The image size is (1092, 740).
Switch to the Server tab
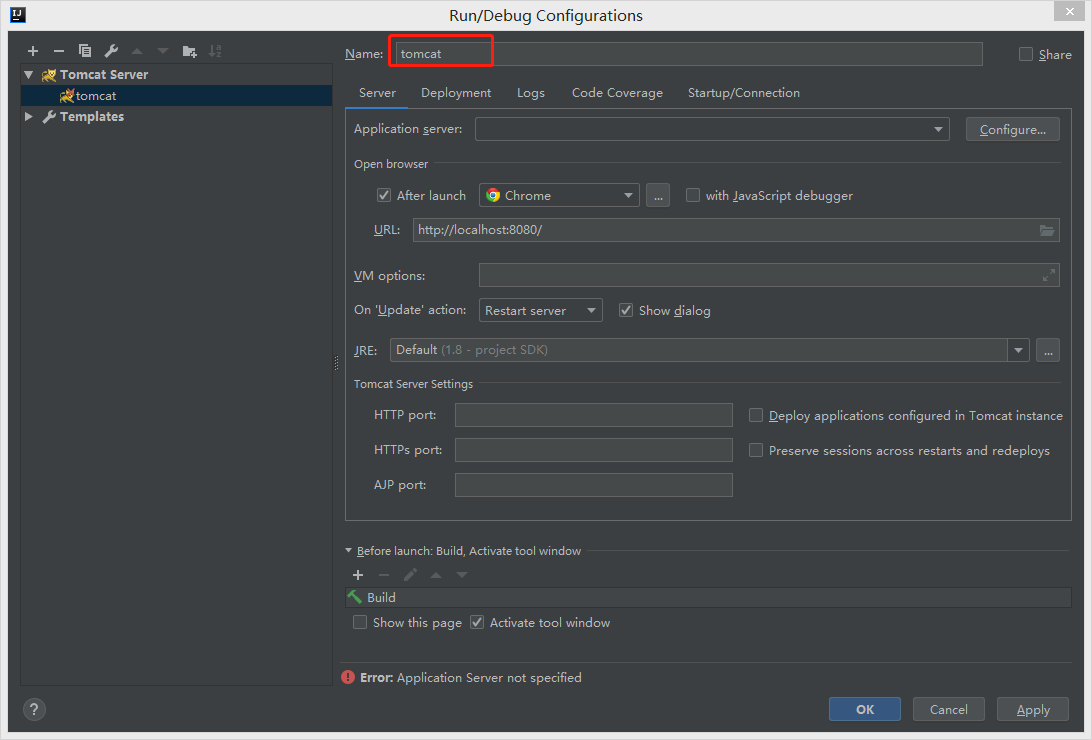[x=377, y=93]
